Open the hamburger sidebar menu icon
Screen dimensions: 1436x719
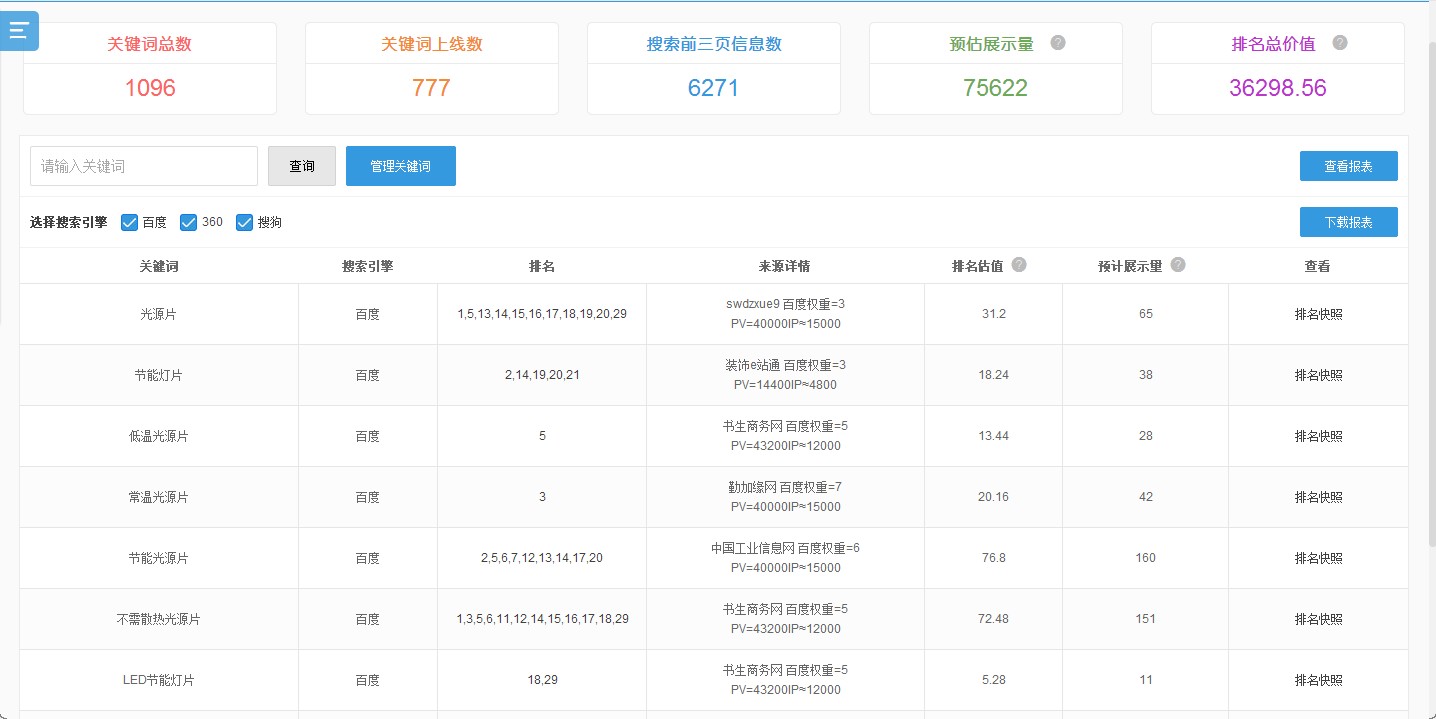point(19,30)
